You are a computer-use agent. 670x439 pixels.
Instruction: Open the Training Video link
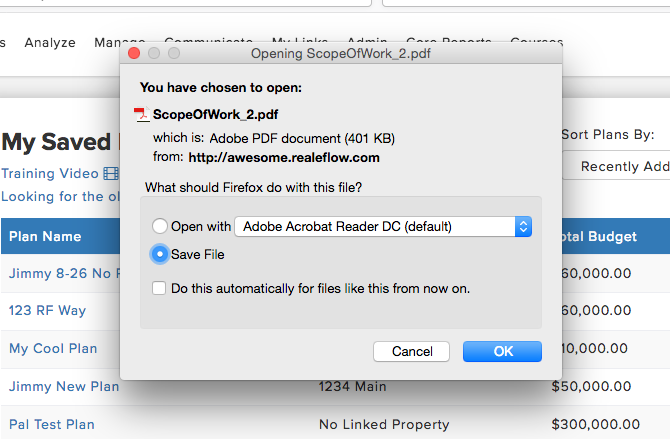pyautogui.click(x=49, y=174)
